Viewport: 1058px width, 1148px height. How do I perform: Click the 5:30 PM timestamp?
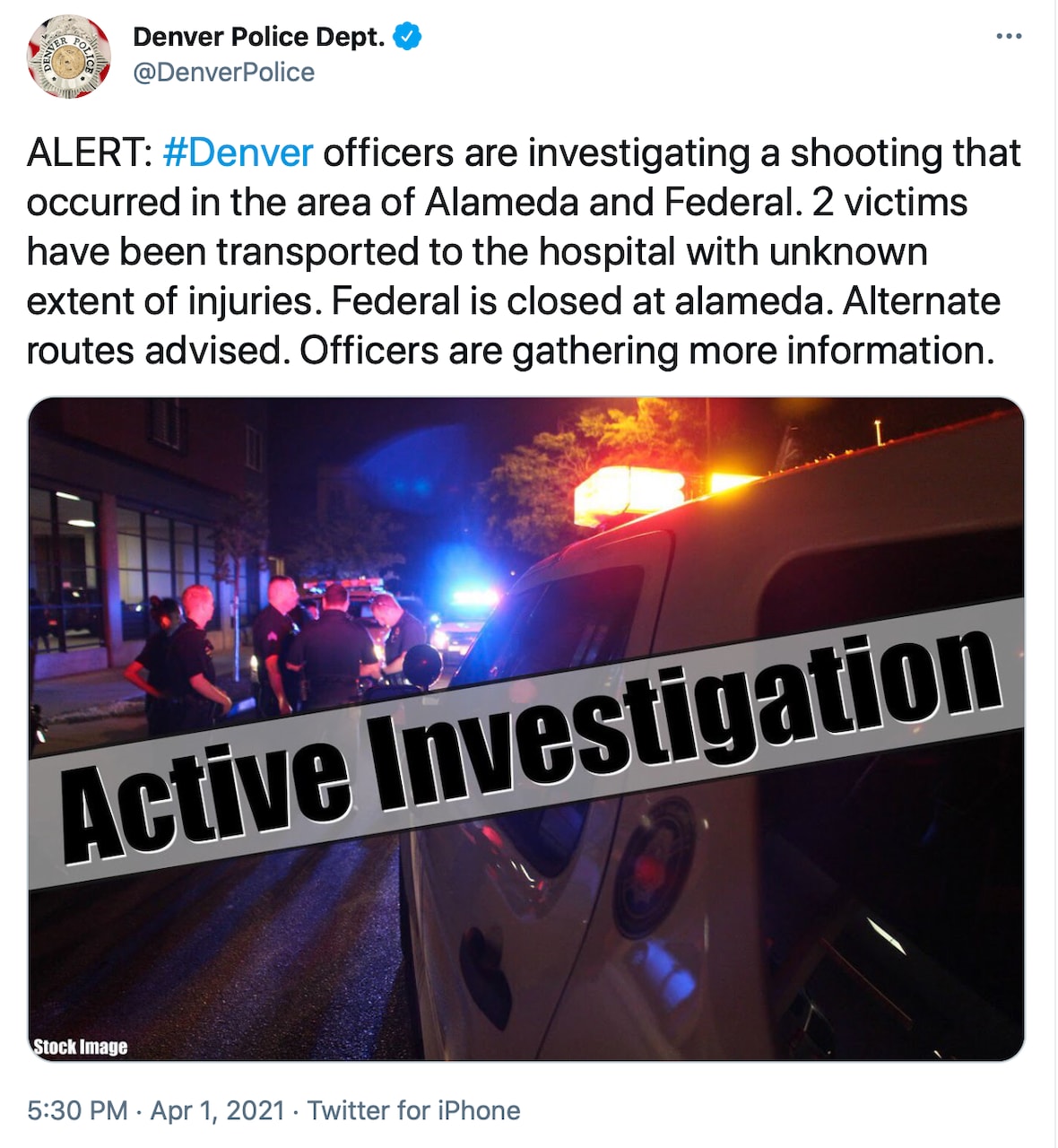pos(77,1110)
